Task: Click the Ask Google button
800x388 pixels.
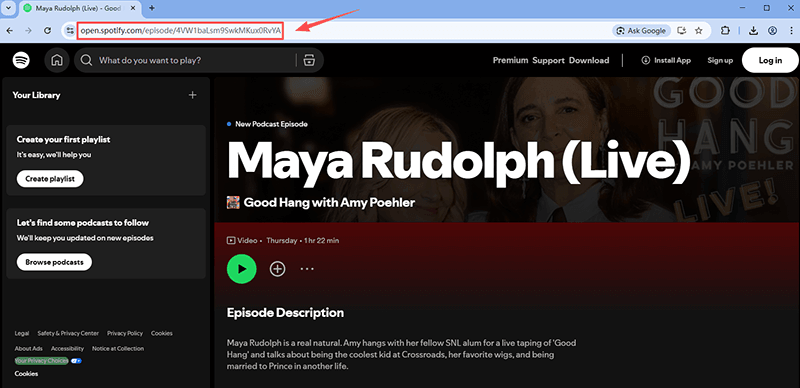Action: [x=641, y=31]
